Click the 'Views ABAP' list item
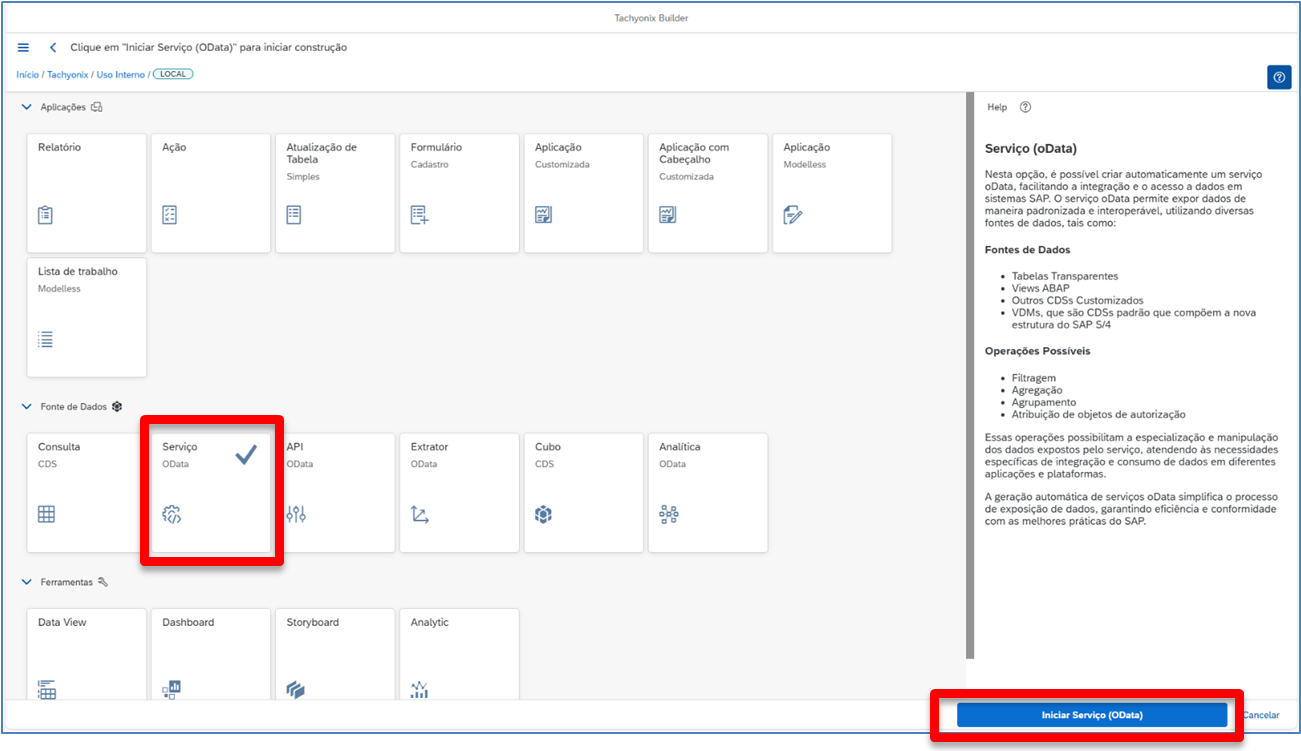 pos(1040,288)
